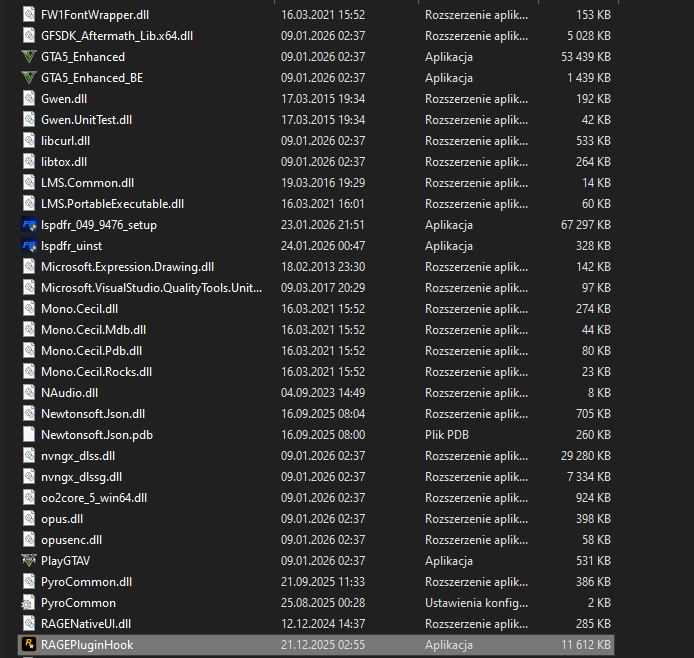Select the lspdfr_049_9476_setup installer icon
694x658 pixels.
29,225
